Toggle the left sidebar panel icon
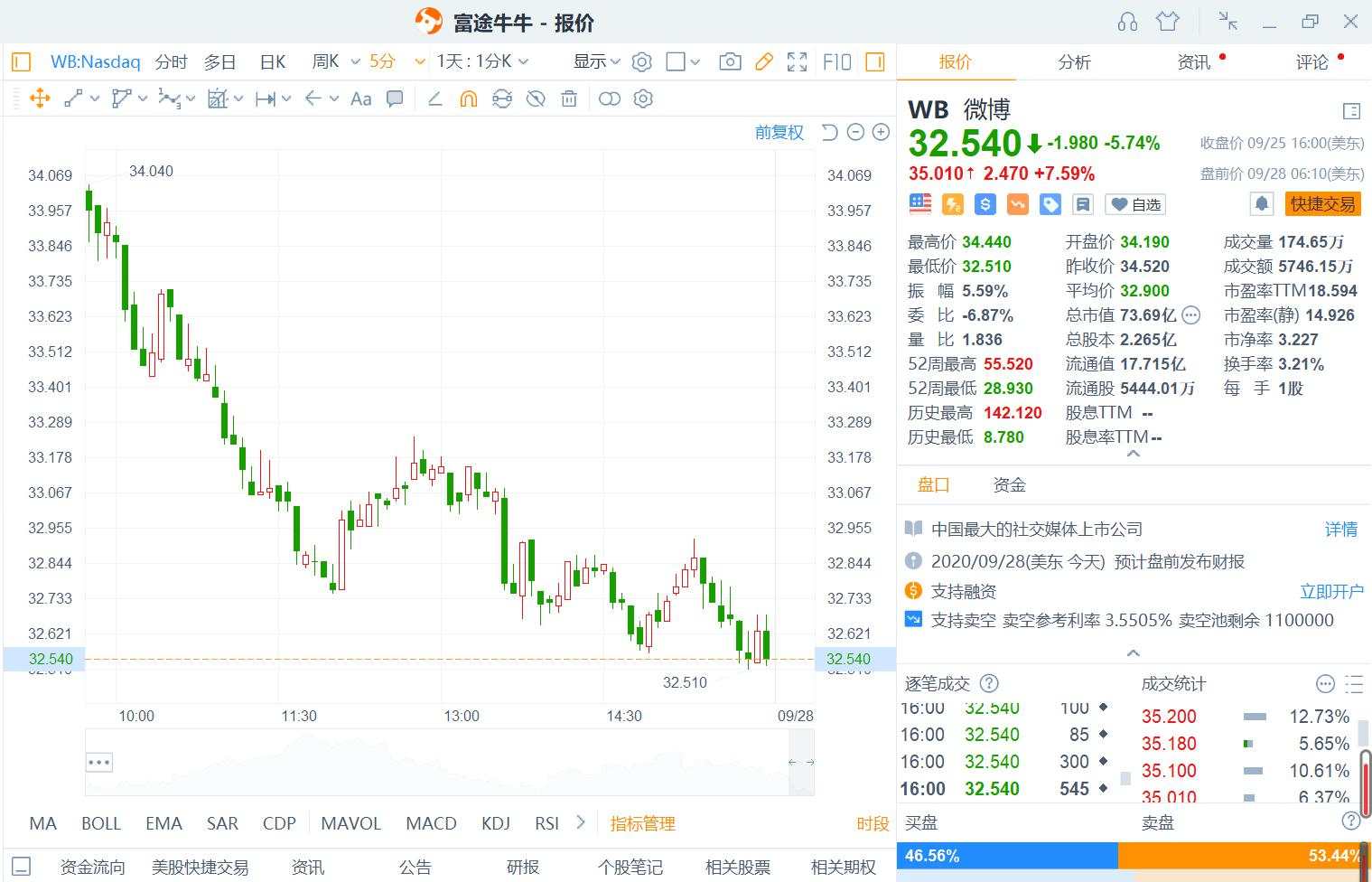 pos(22,61)
